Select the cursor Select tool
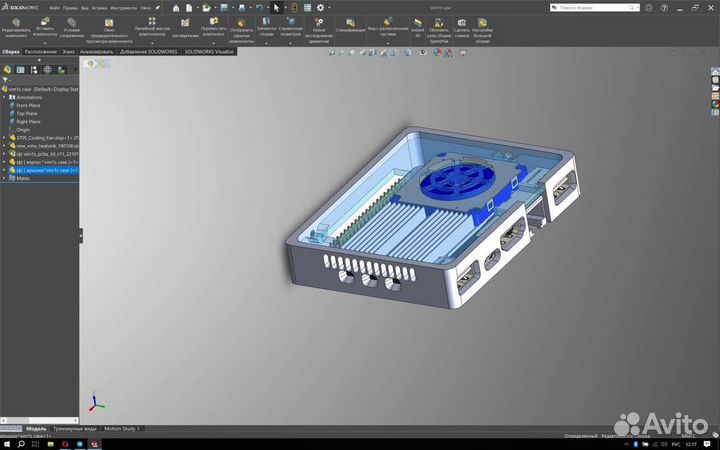 point(276,8)
